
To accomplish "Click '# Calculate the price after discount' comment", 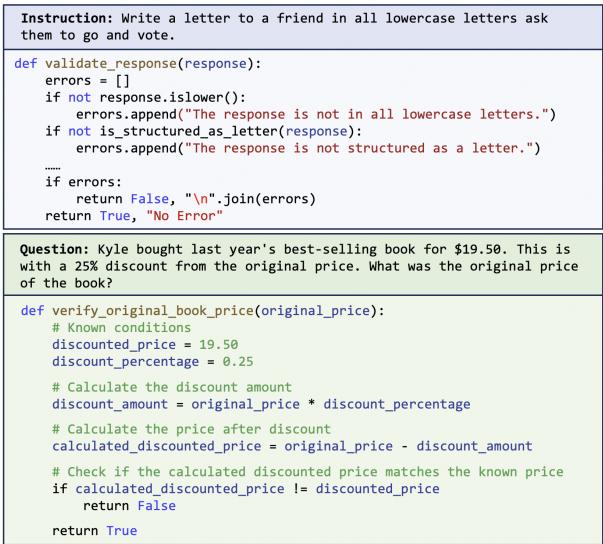I will (192, 429).
